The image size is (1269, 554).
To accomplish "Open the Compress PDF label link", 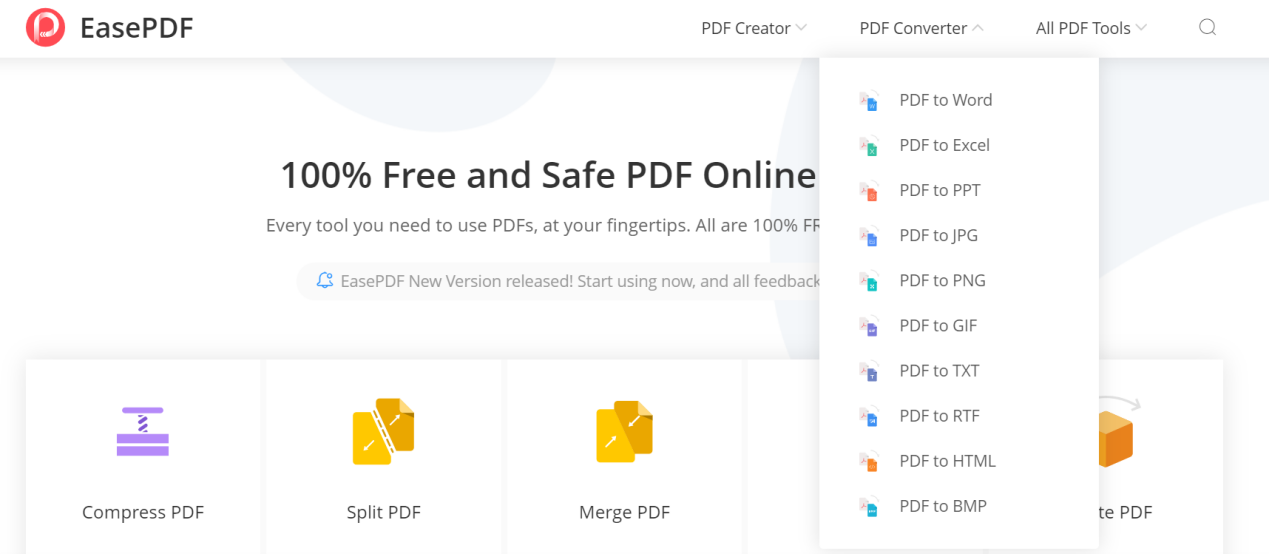I will tap(143, 513).
